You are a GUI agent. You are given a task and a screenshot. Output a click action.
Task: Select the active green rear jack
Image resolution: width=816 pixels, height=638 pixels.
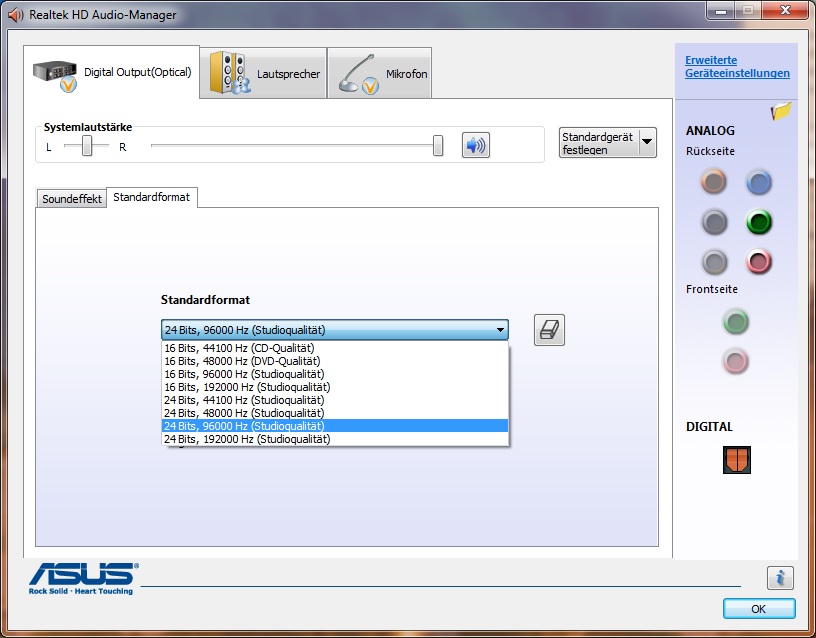tap(759, 222)
